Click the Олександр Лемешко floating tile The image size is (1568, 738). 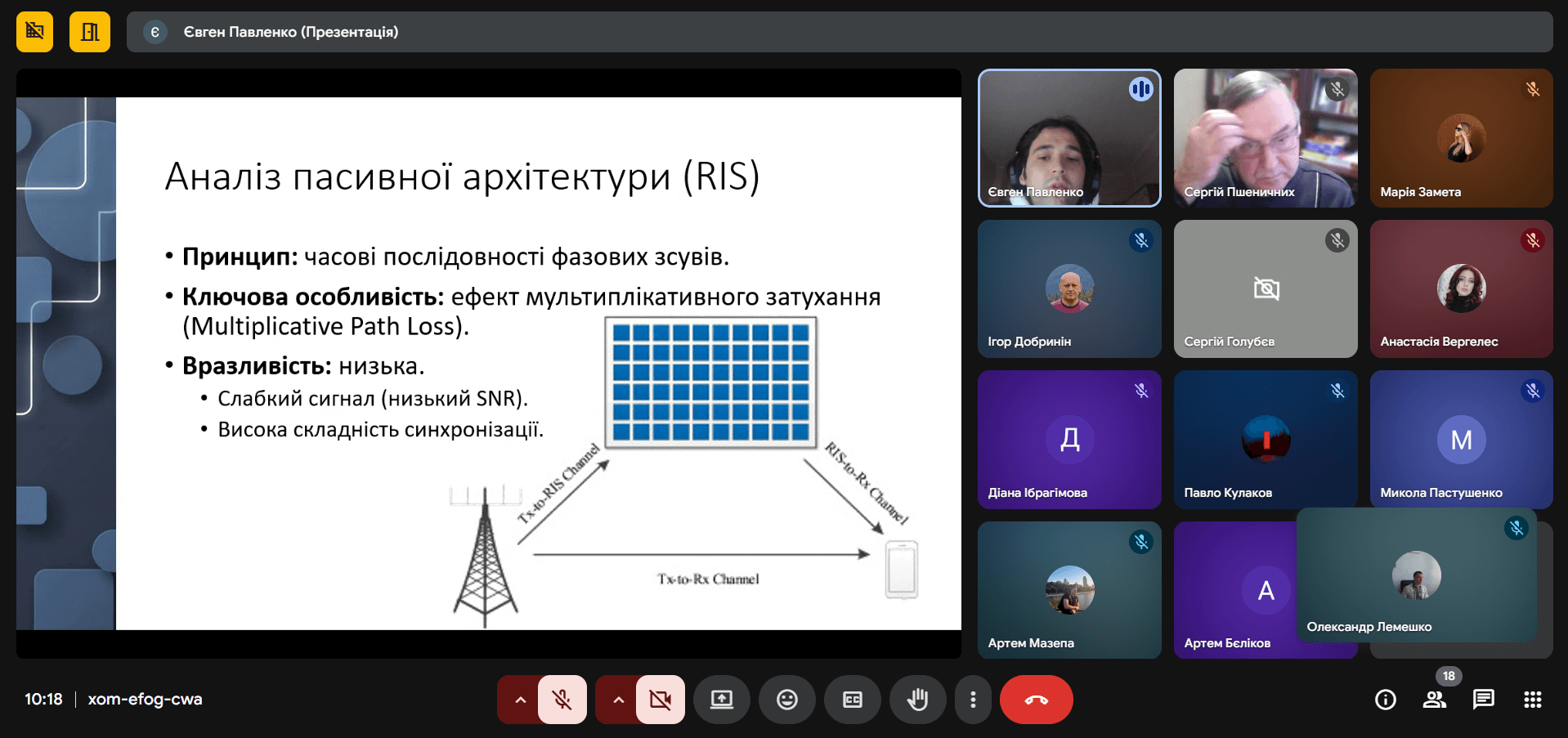(x=1416, y=575)
